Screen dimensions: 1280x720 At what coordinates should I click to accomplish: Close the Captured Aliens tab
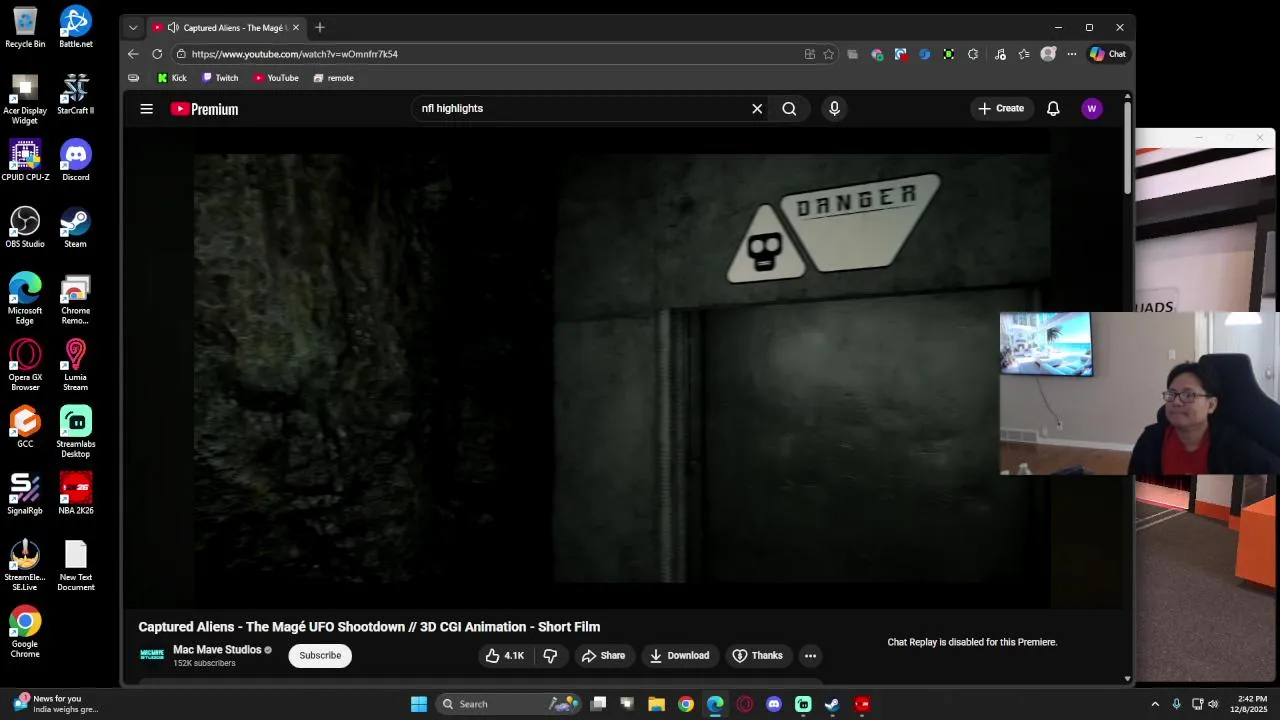tap(295, 28)
